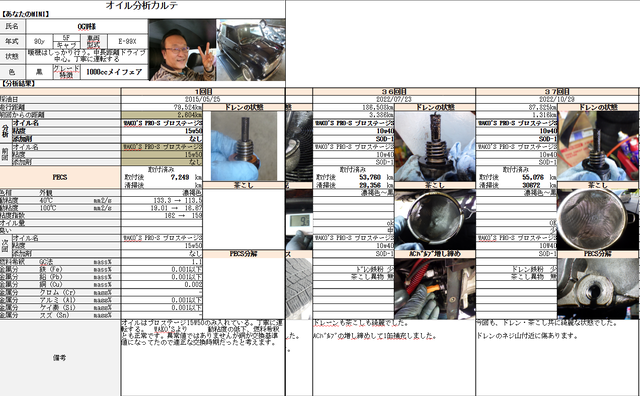Click the 【あなたのMINI】 section heading
The height and width of the screenshot is (396, 640).
click(25, 14)
